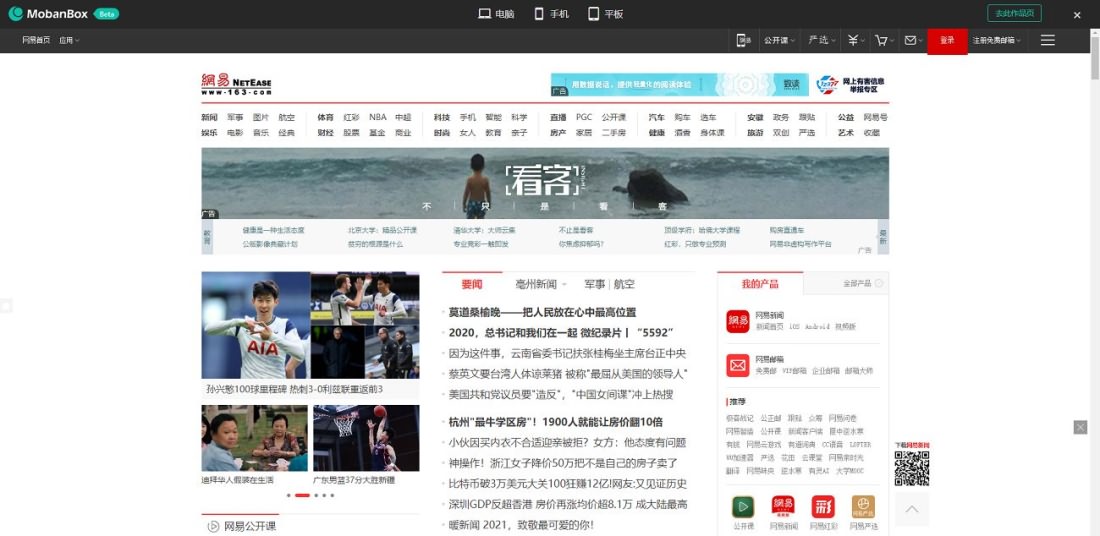
Task: Click the green 公开课 play icon
Action: pos(743,507)
